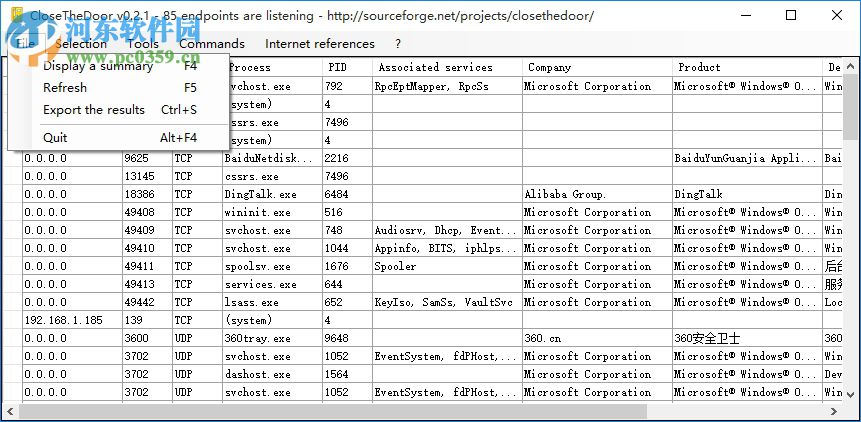This screenshot has width=861, height=422.
Task: Click the horizontal scrollbar thumb
Action: click(x=333, y=411)
